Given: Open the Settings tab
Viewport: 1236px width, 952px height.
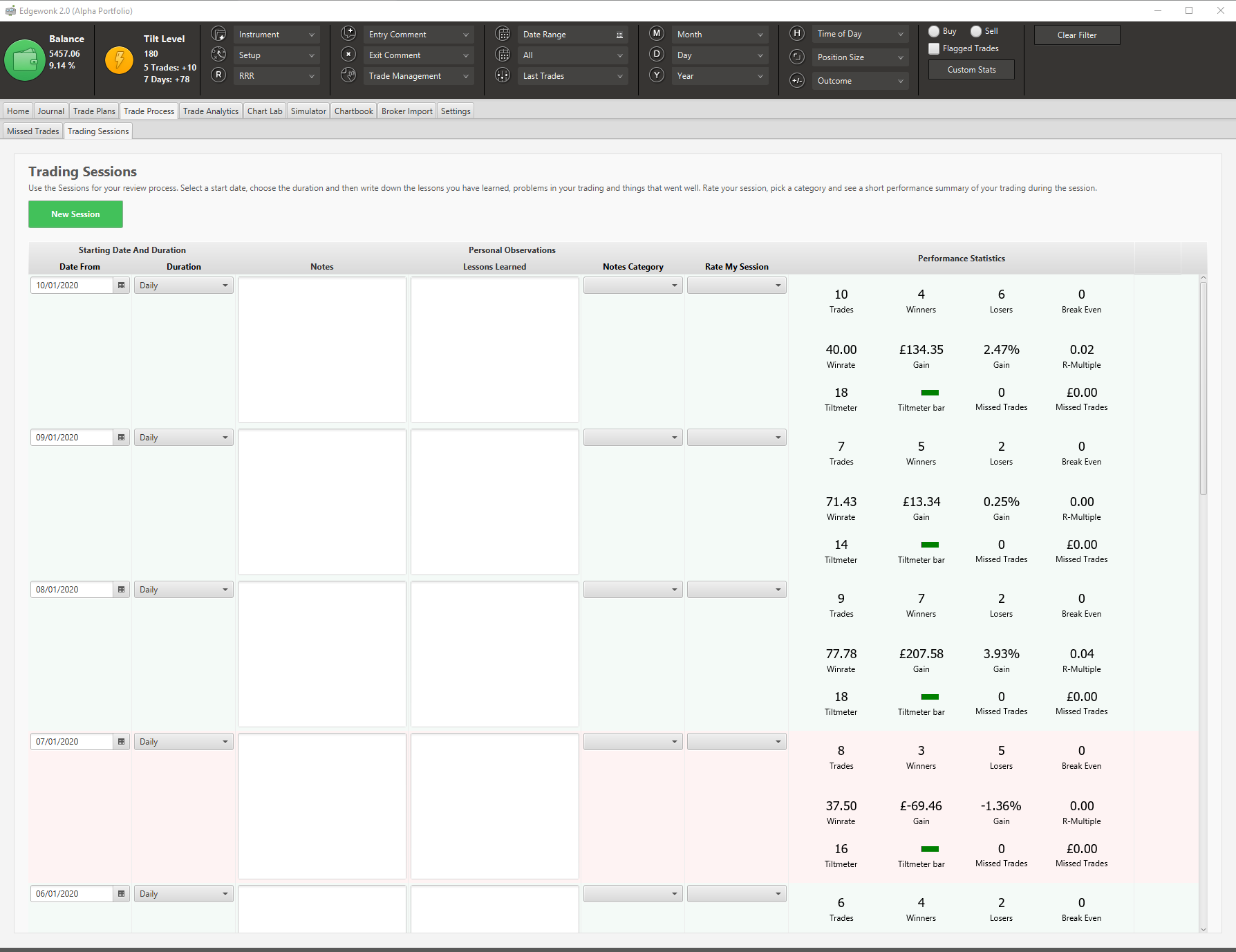Looking at the screenshot, I should click(x=456, y=111).
